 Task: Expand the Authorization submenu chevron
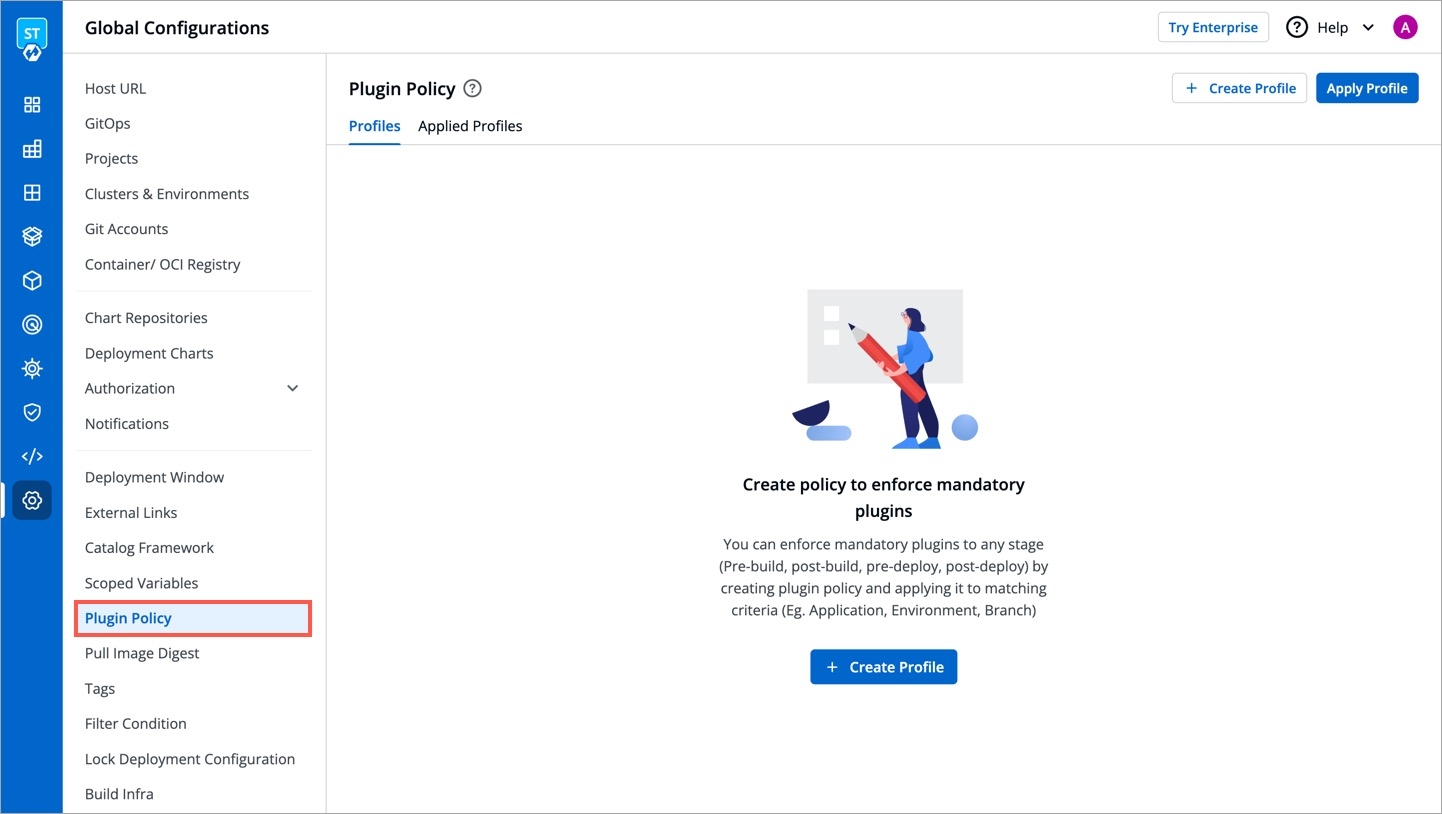click(293, 388)
